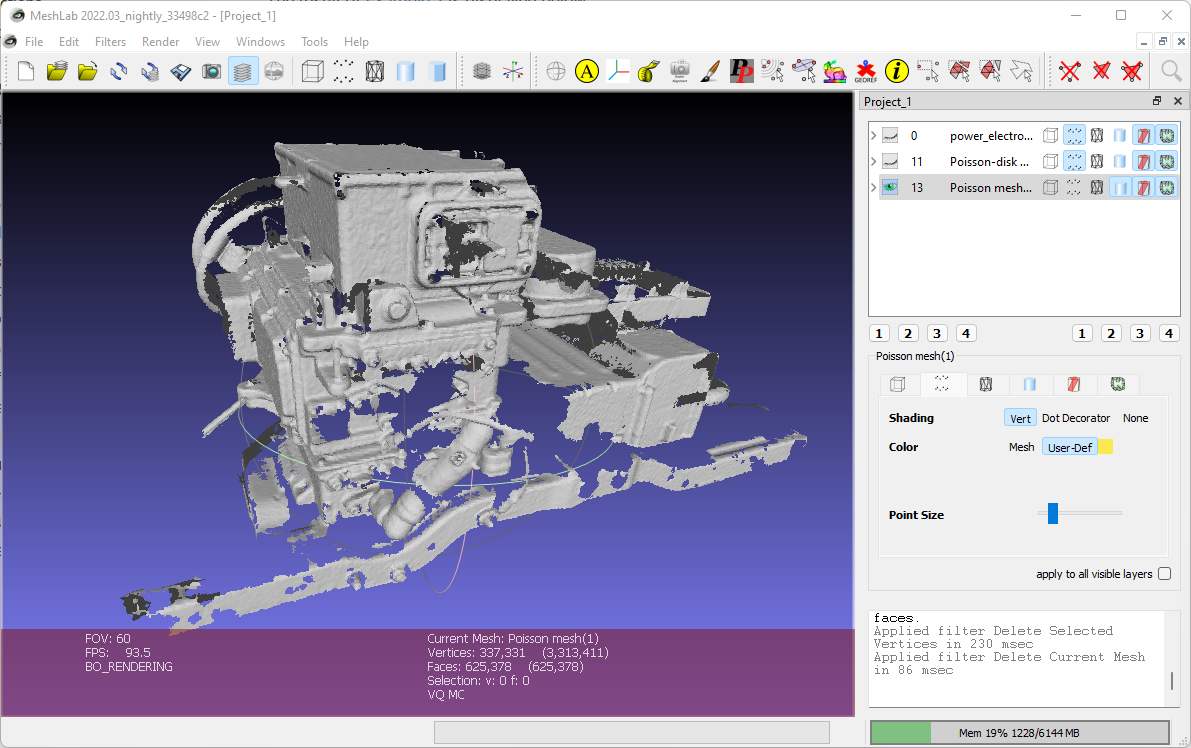Toggle points rendering in the main toolbar
The image size is (1191, 748).
(343, 71)
